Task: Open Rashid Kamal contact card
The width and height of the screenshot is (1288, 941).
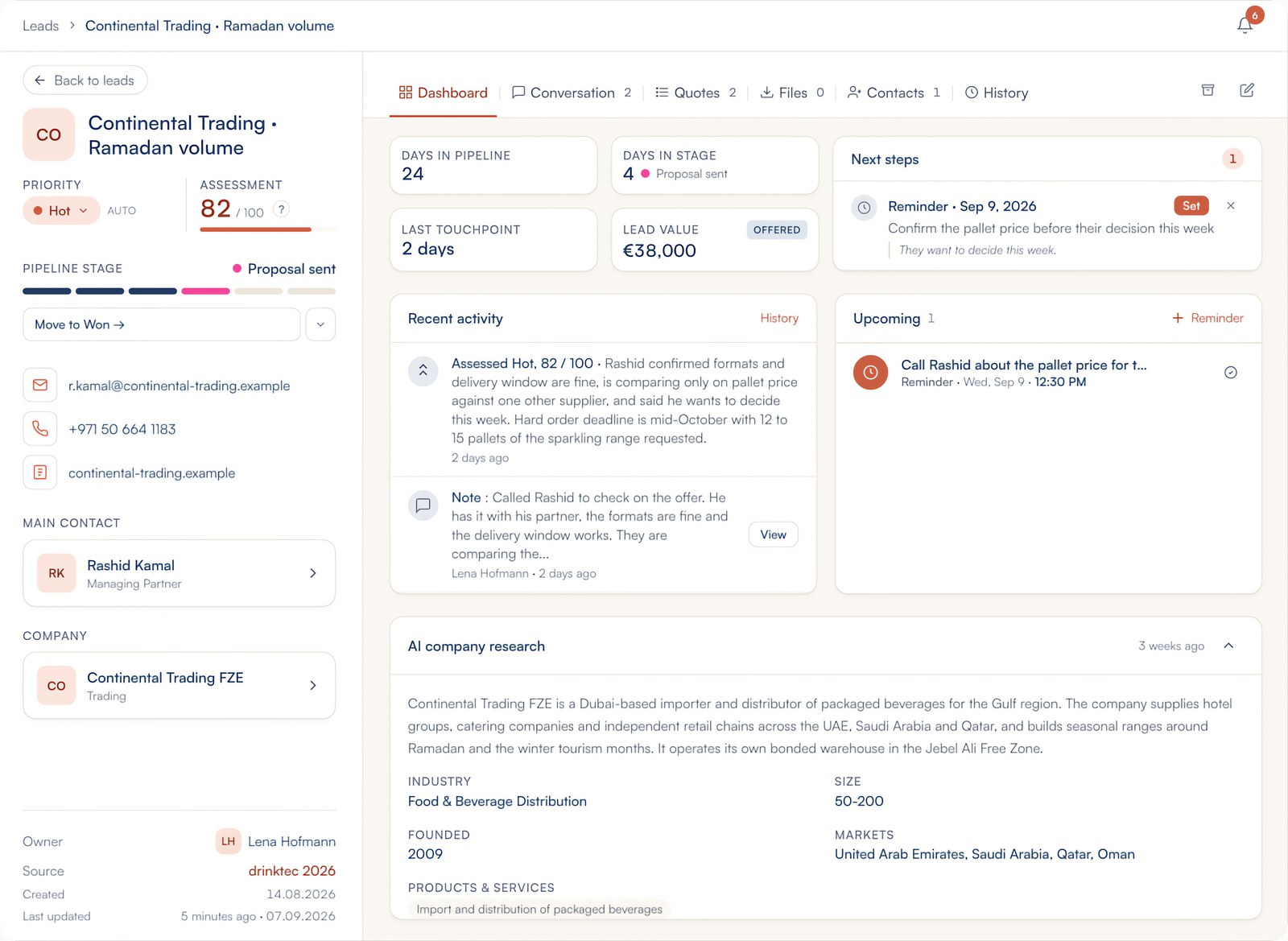Action: pos(179,573)
